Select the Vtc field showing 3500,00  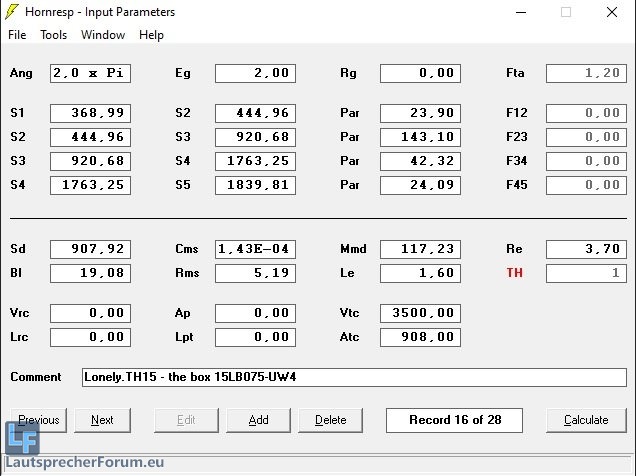[420, 313]
